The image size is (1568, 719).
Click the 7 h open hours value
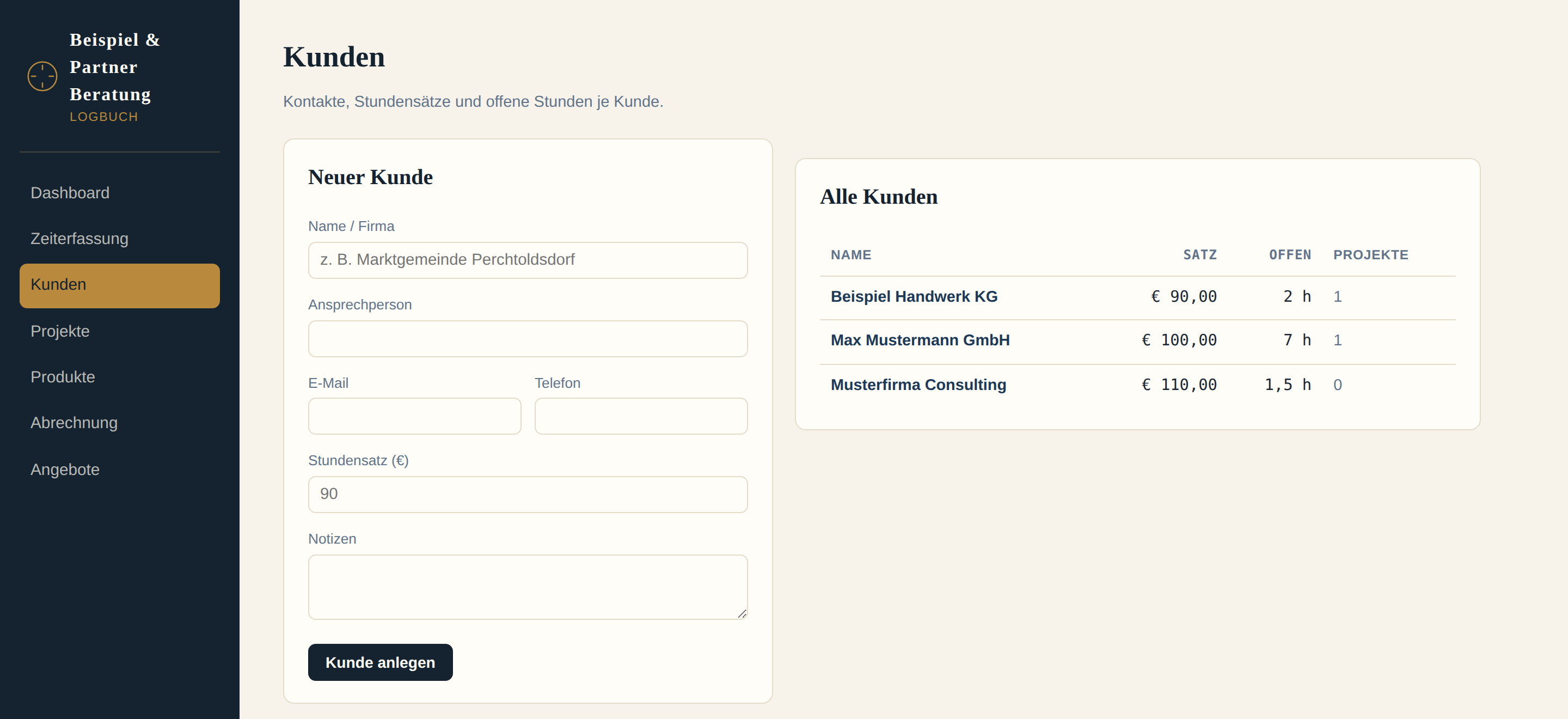pos(1297,340)
